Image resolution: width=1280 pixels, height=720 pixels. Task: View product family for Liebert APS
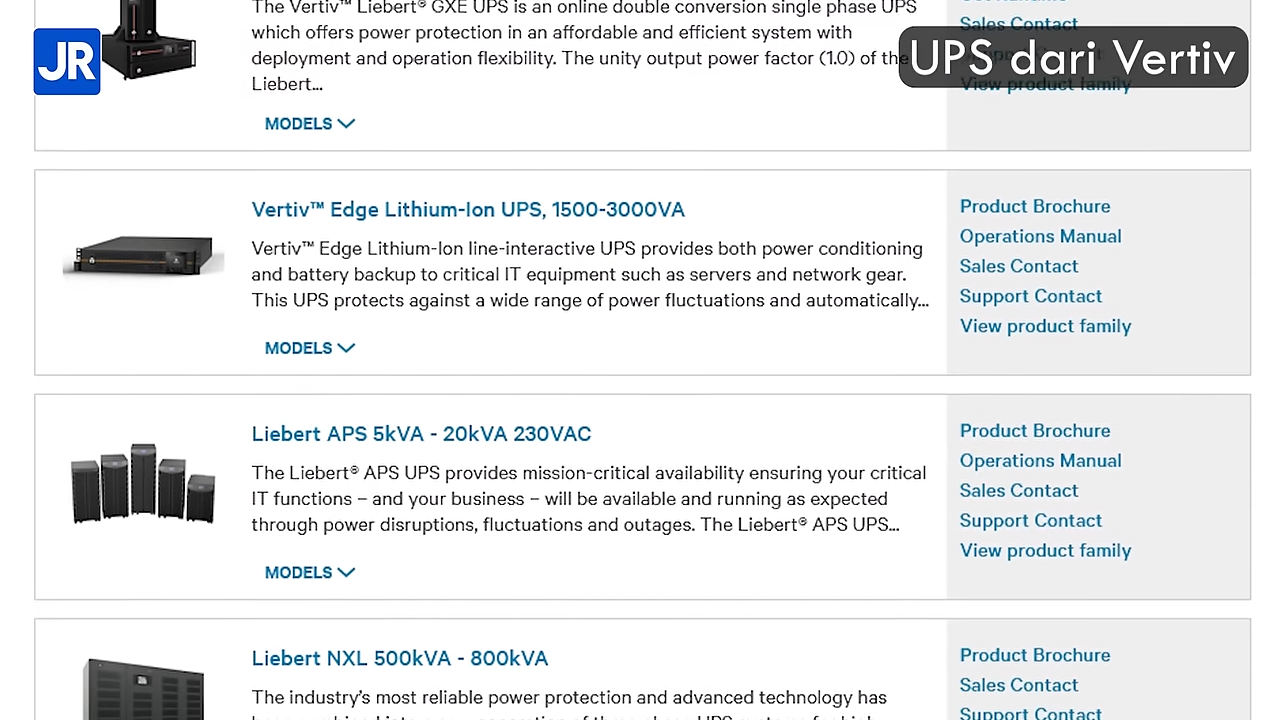1045,551
